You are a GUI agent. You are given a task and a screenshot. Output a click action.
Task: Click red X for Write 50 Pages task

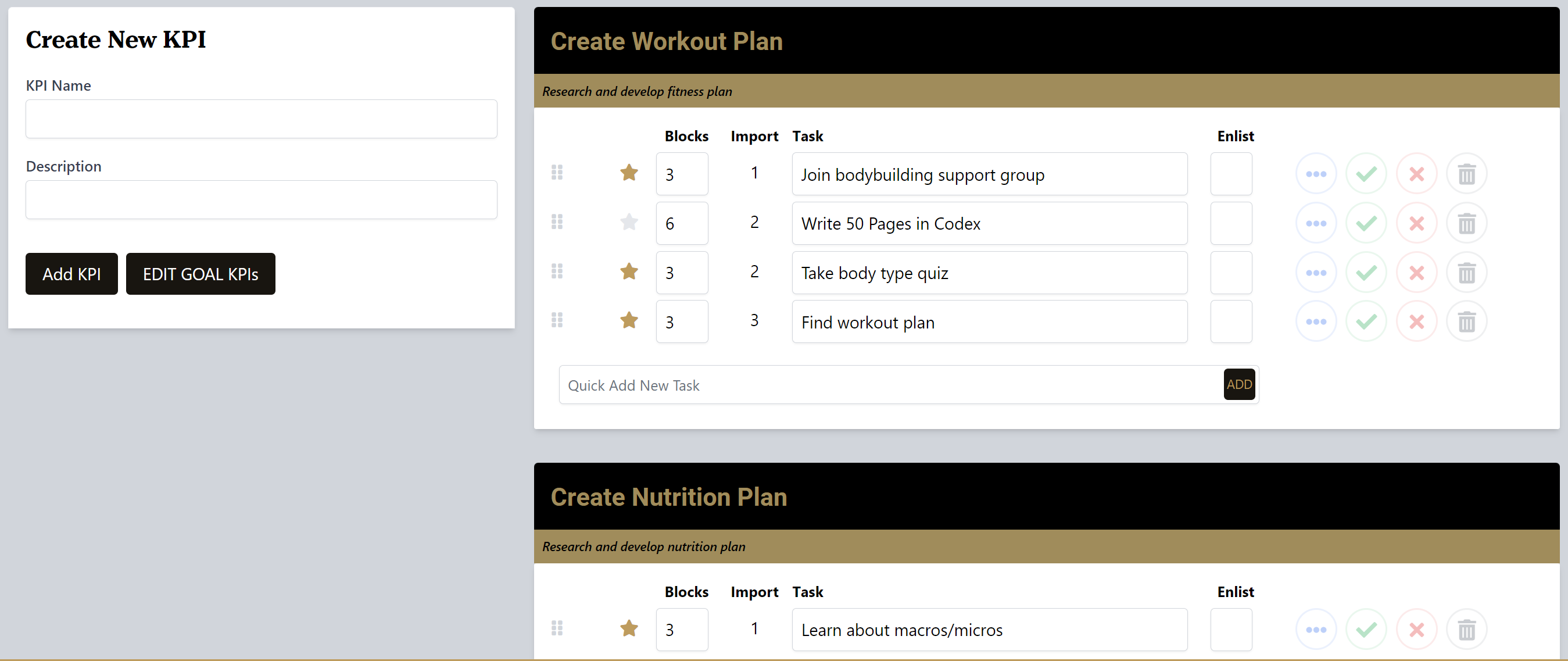(x=1416, y=223)
